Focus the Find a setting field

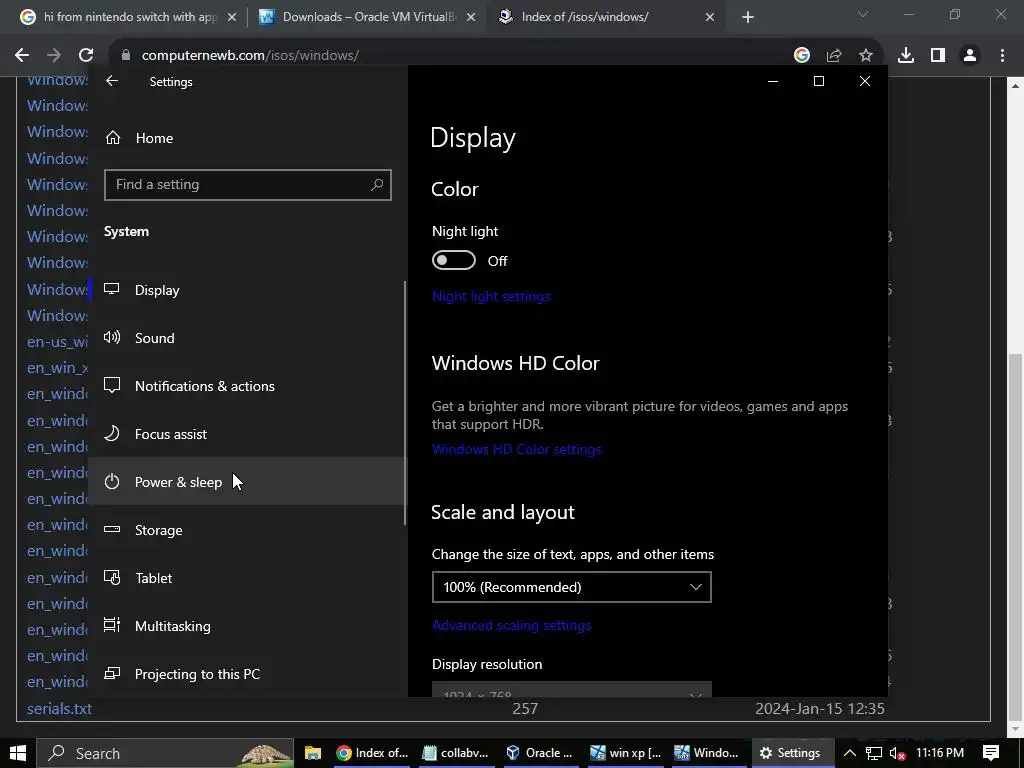tap(248, 185)
